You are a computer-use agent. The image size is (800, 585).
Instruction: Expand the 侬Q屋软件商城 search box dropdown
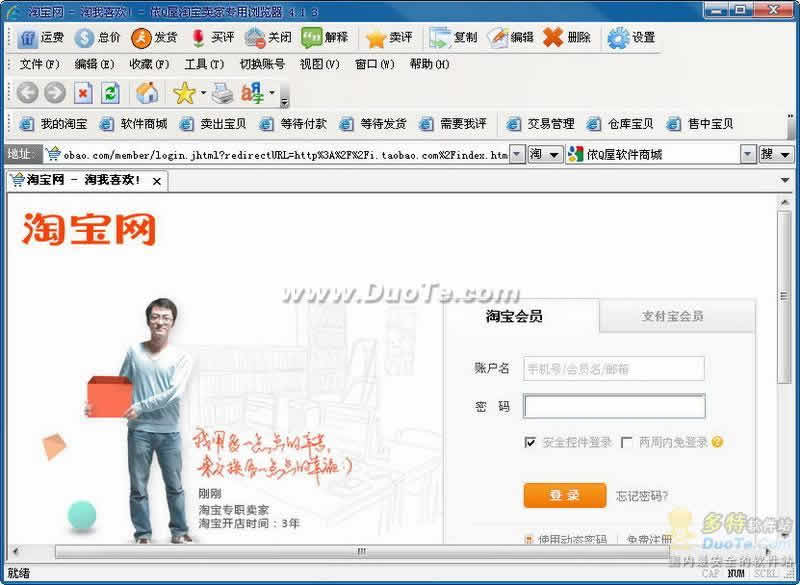point(748,154)
